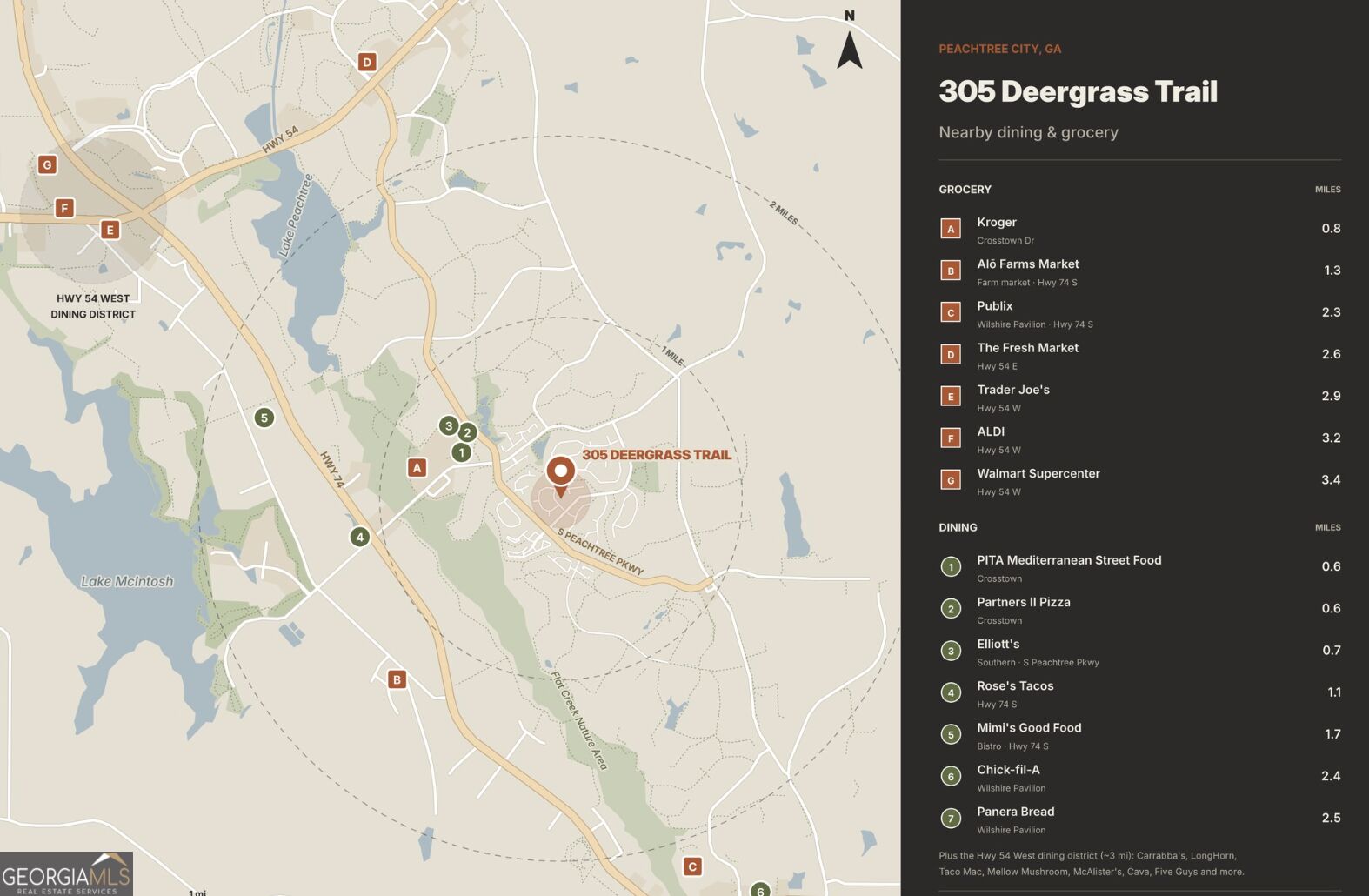Viewport: 1369px width, 896px height.
Task: Click legend 5 icon beside Mimi's Good Food
Action: tap(951, 734)
